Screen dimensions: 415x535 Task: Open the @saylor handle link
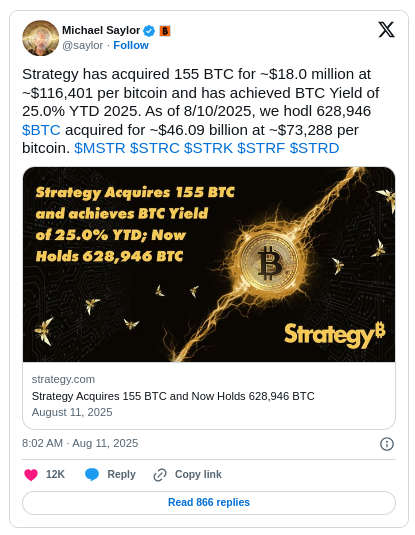pyautogui.click(x=83, y=45)
